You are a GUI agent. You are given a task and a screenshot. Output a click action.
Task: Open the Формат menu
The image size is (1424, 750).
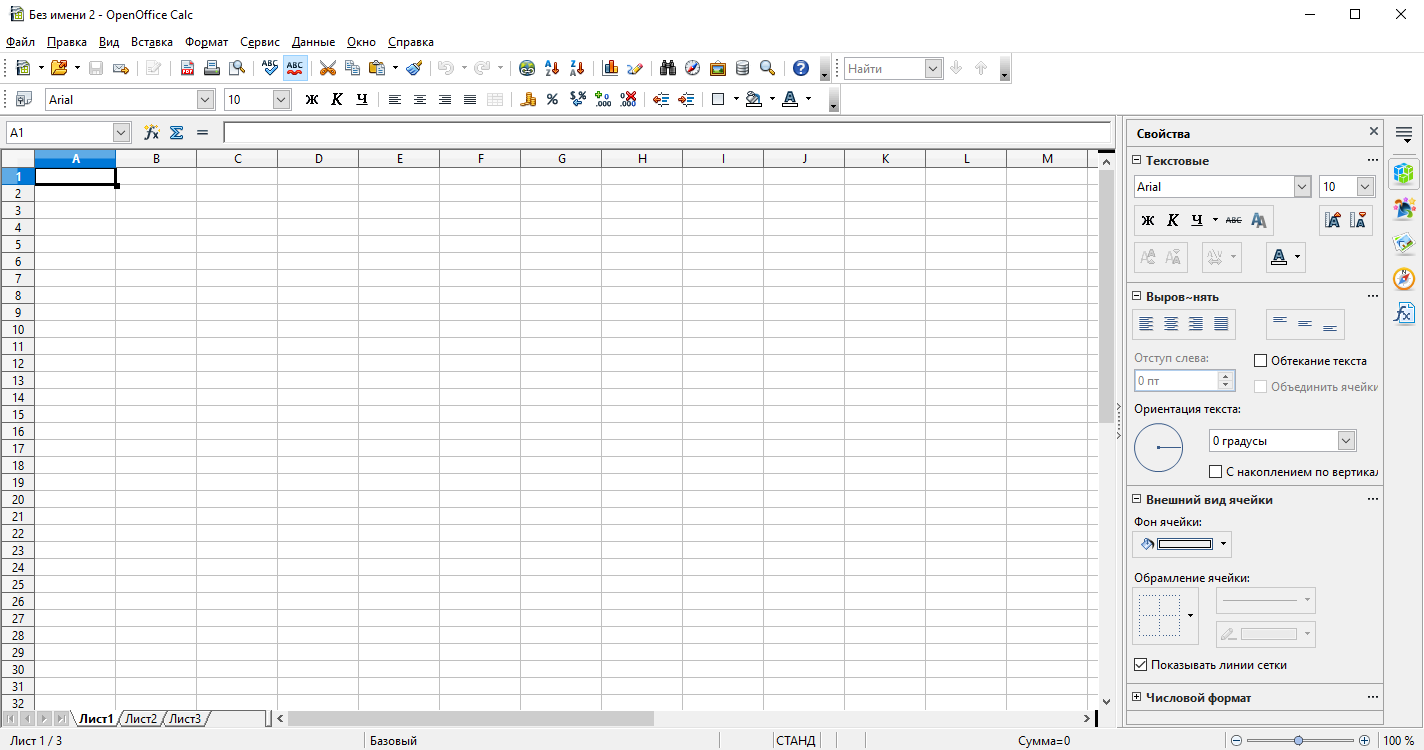207,42
